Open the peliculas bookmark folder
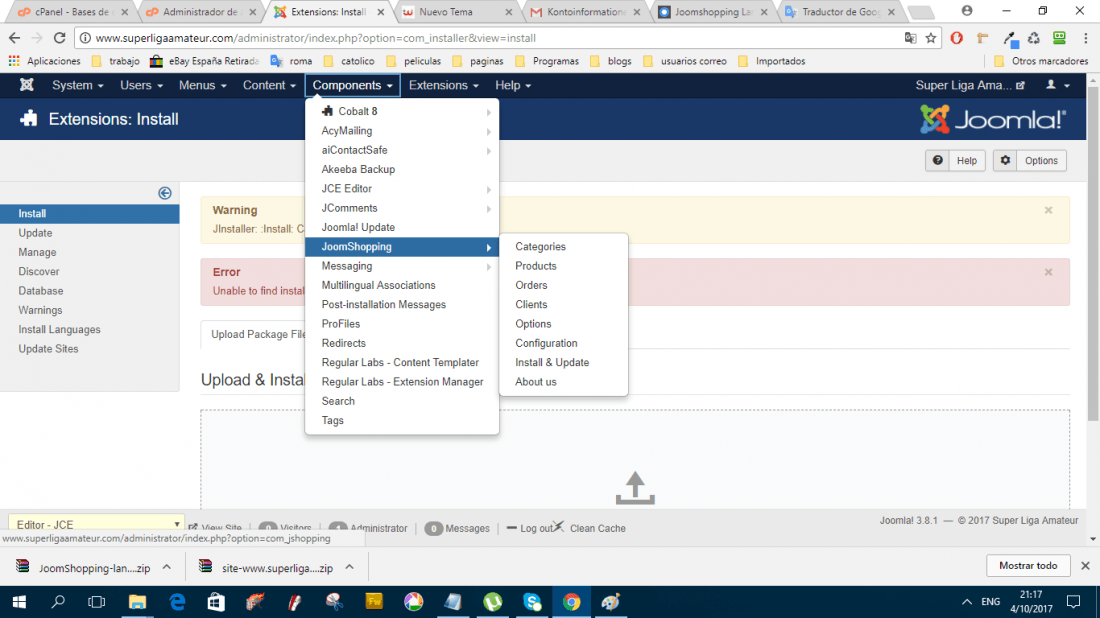This screenshot has width=1100, height=618. point(414,61)
